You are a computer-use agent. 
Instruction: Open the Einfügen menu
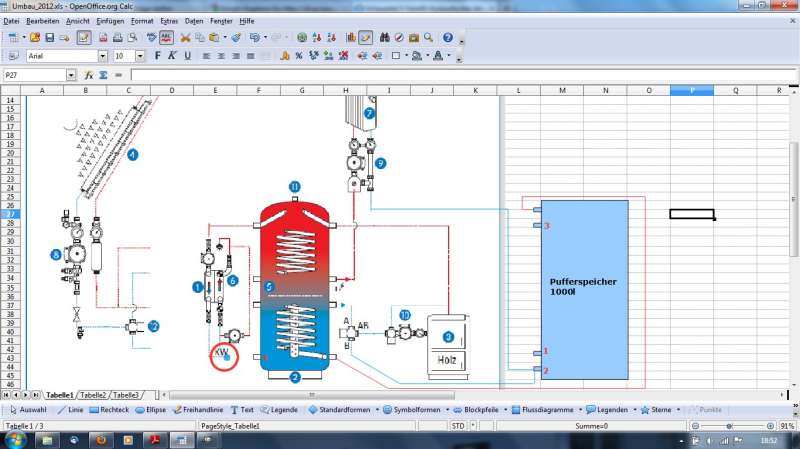tap(111, 20)
